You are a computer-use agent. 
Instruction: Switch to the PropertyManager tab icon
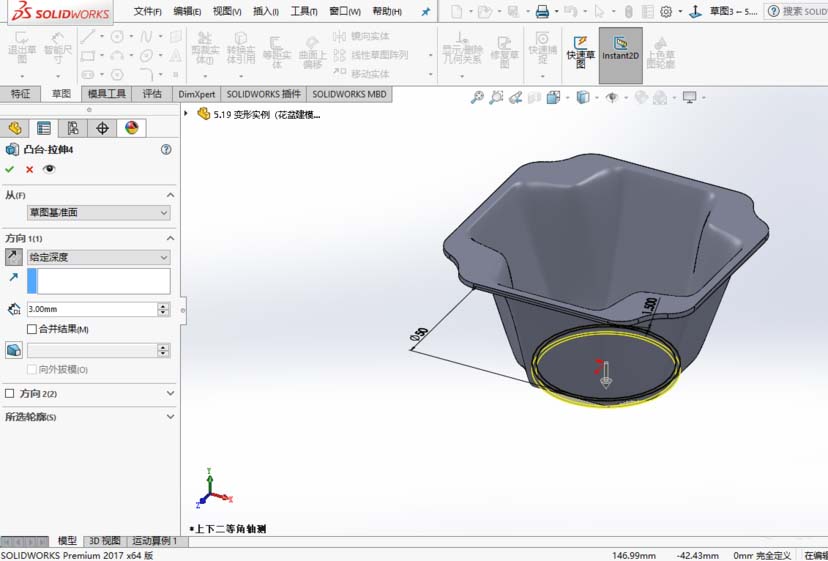(x=44, y=128)
